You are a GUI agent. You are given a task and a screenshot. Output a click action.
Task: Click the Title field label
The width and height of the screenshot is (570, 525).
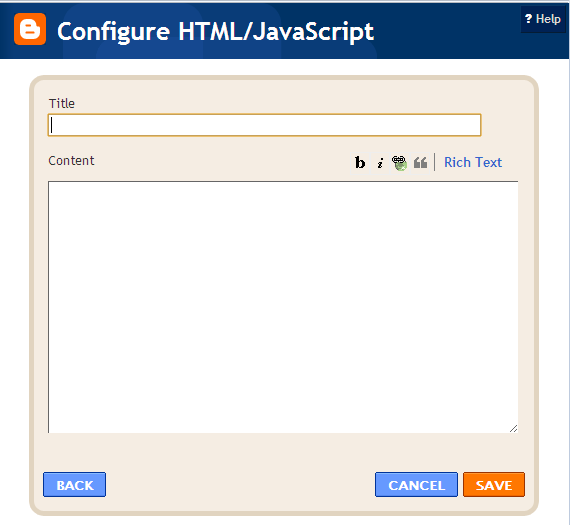pyautogui.click(x=62, y=103)
